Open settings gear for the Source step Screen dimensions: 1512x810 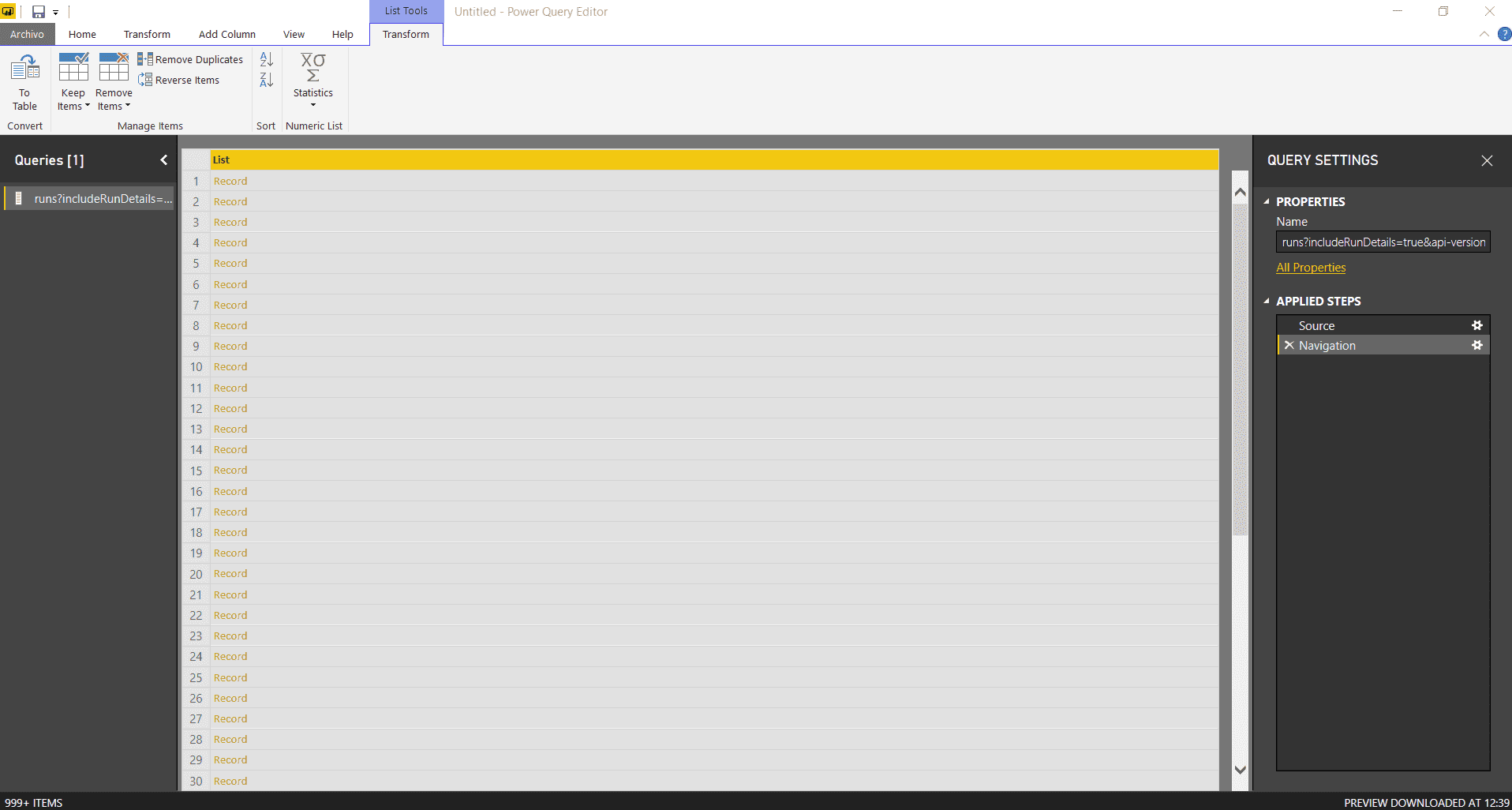[1477, 325]
